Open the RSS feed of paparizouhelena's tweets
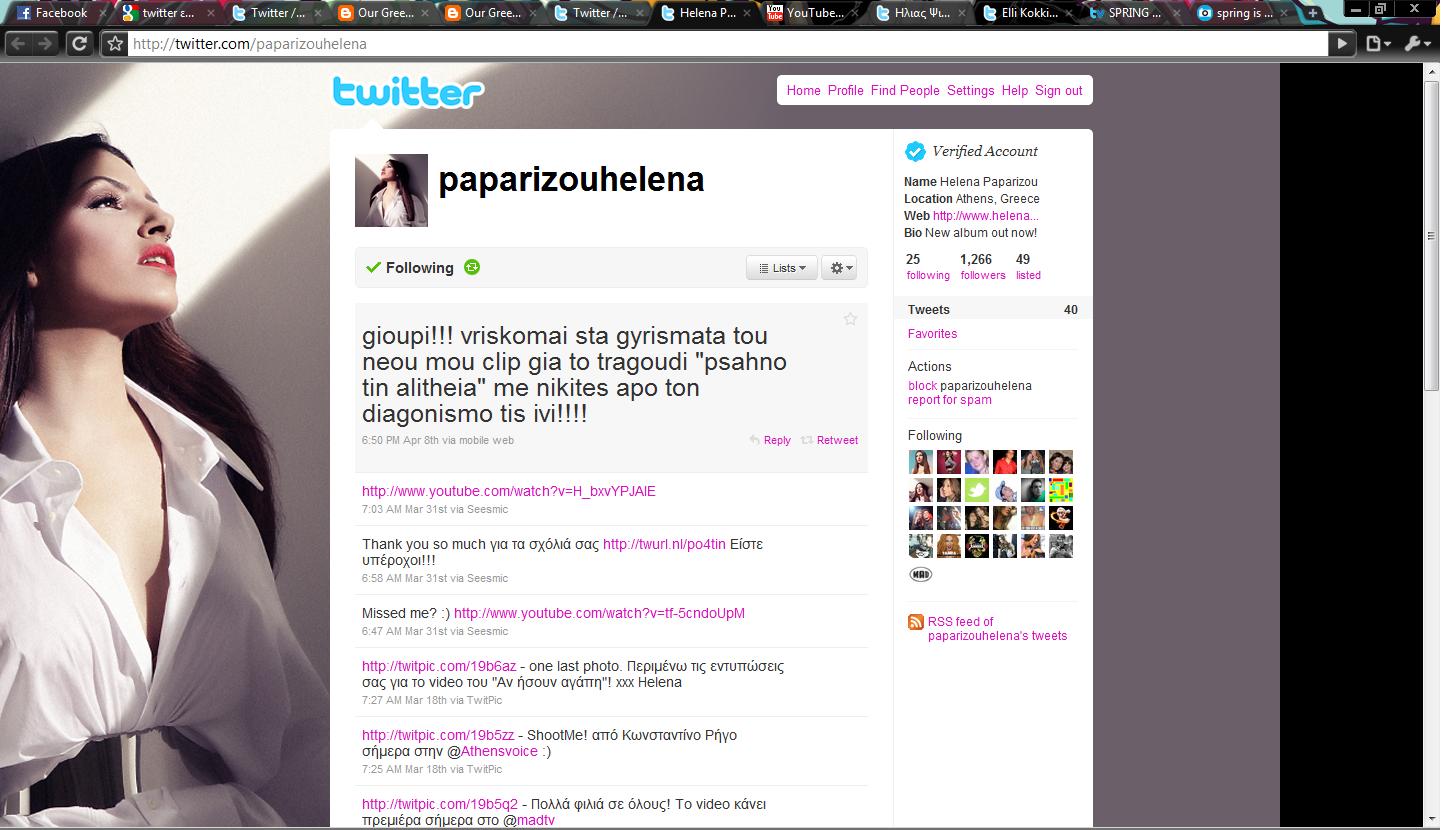Screen dimensions: 1441x830 tap(997, 629)
